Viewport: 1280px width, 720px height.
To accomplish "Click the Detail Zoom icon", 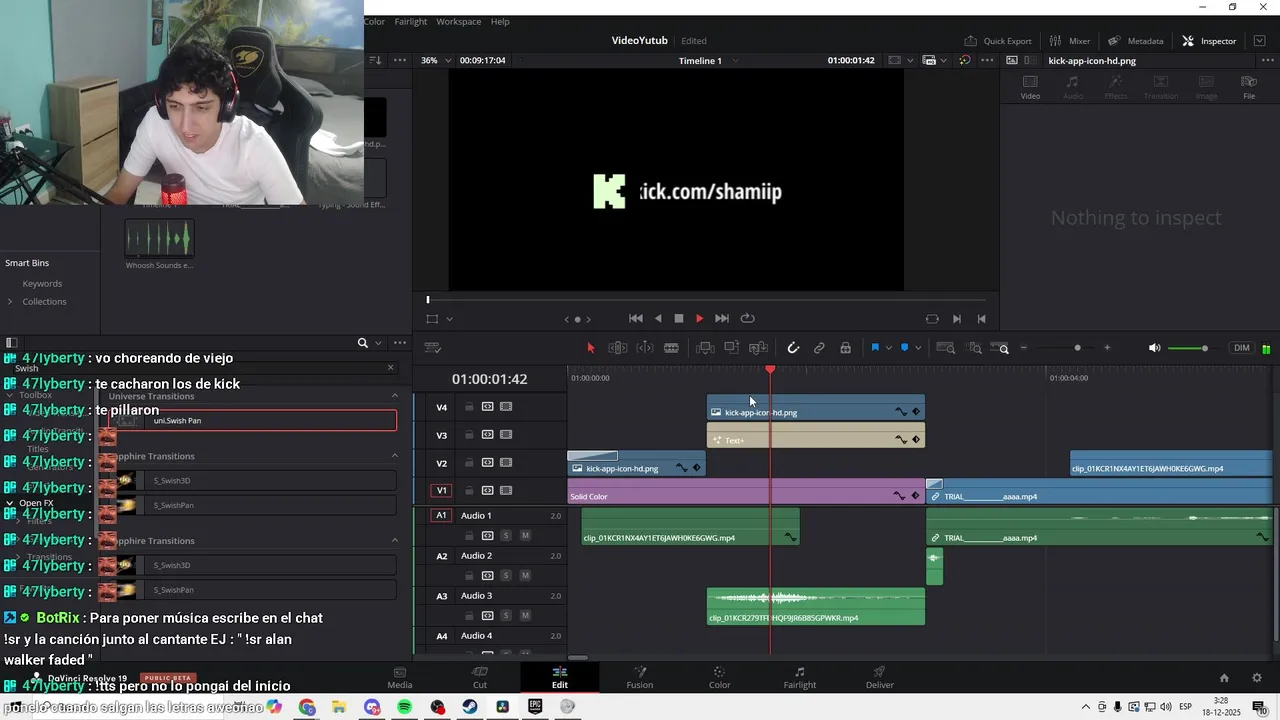I will (x=975, y=348).
